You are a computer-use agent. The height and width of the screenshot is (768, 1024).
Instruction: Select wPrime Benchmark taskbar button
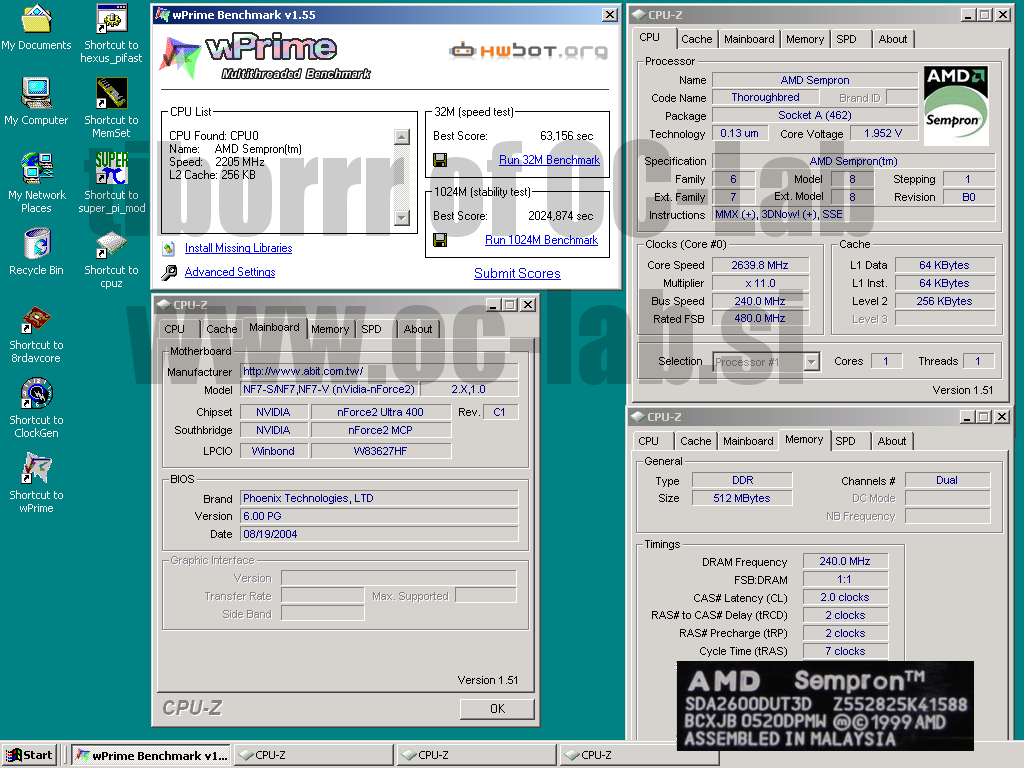[150, 755]
